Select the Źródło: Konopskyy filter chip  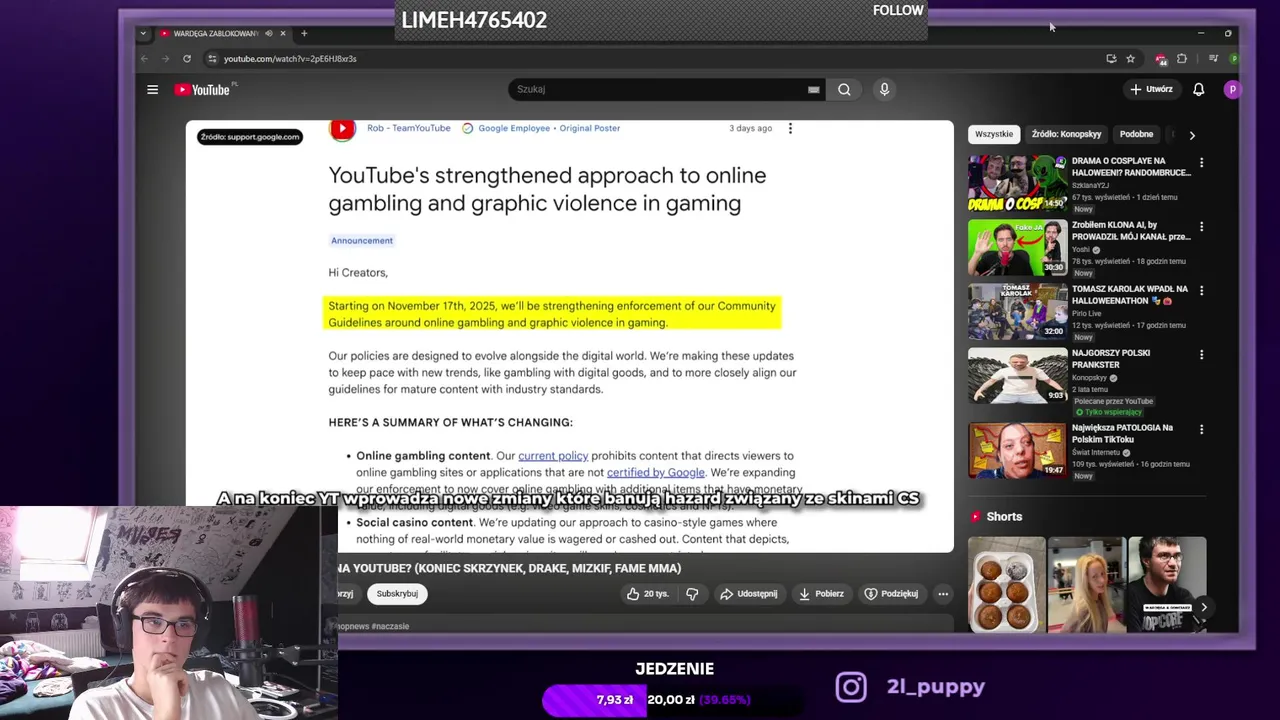coord(1066,134)
